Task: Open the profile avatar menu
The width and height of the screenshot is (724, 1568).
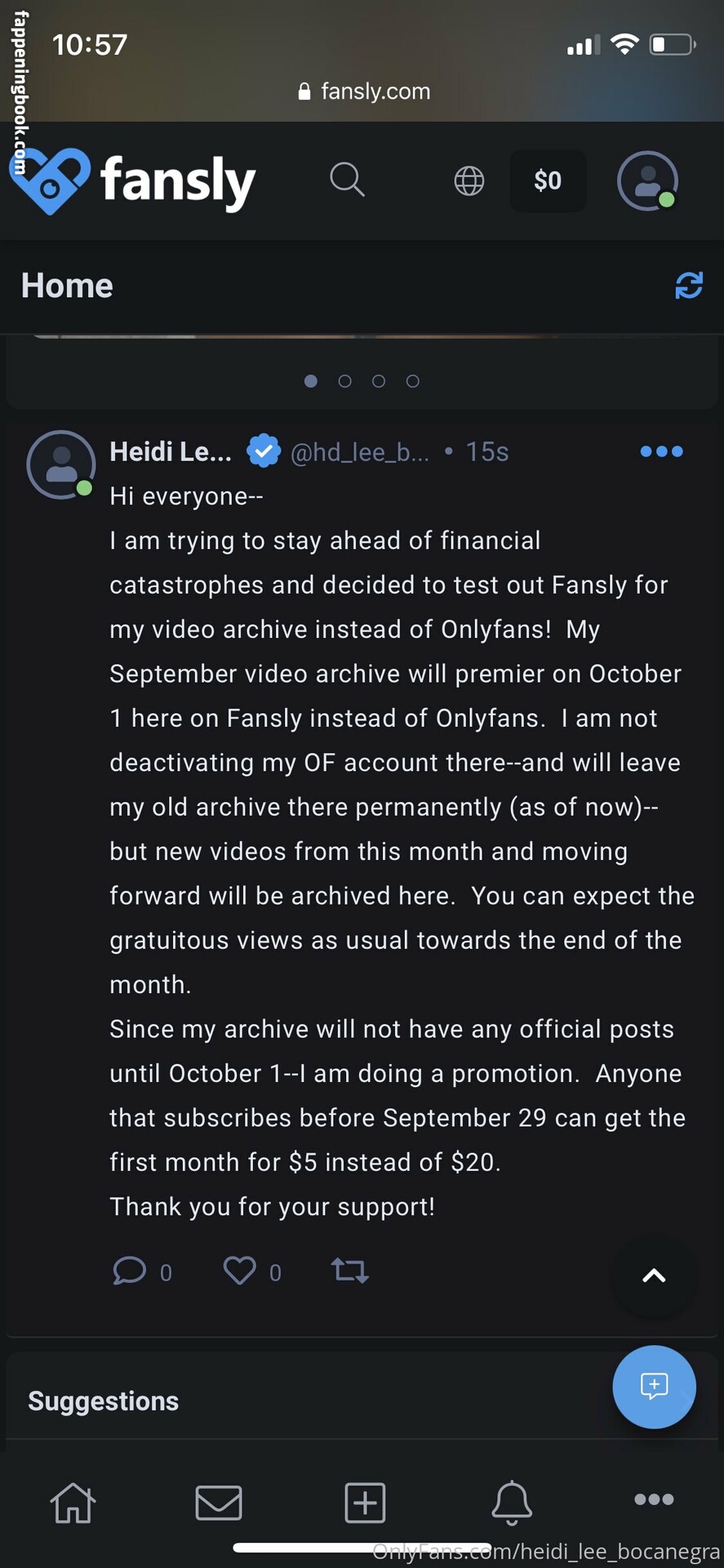Action: 647,180
